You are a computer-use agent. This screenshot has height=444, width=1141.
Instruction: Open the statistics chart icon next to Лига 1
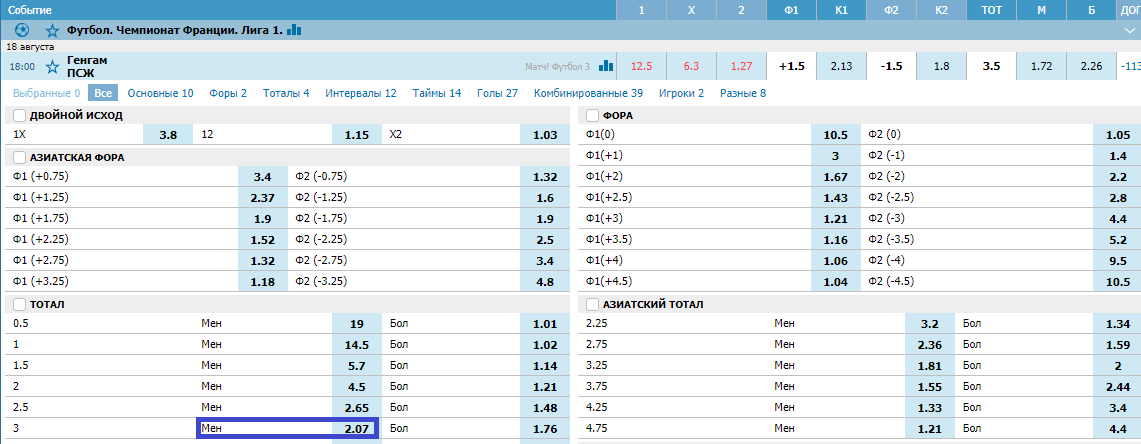294,30
